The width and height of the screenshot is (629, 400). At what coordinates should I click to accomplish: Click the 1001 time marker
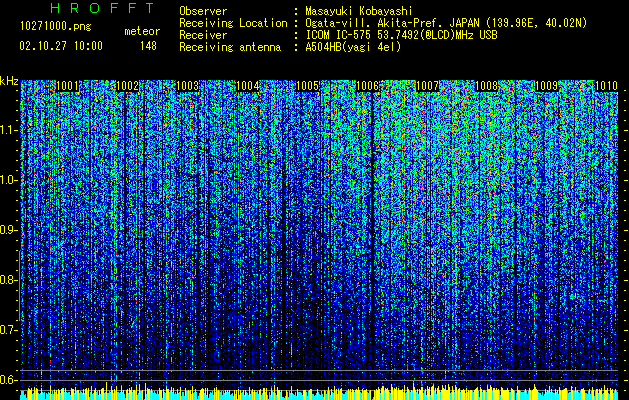[x=67, y=86]
